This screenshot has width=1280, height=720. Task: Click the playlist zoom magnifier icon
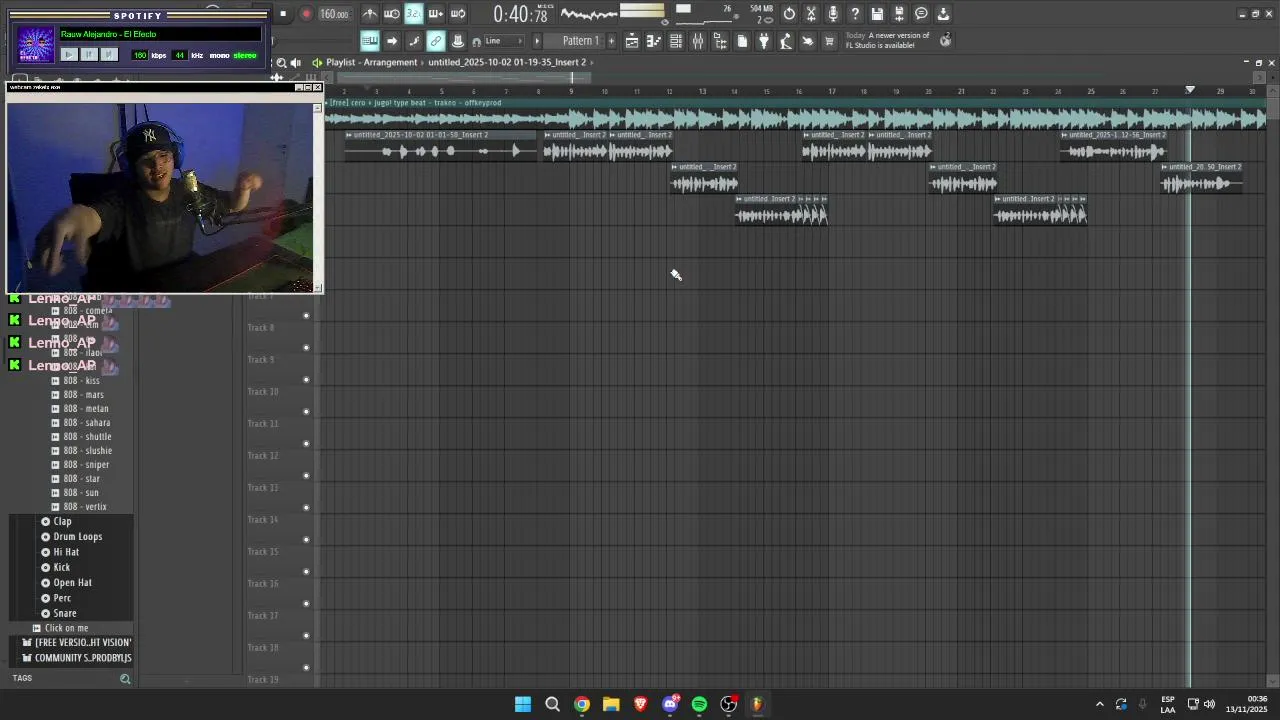click(x=281, y=62)
